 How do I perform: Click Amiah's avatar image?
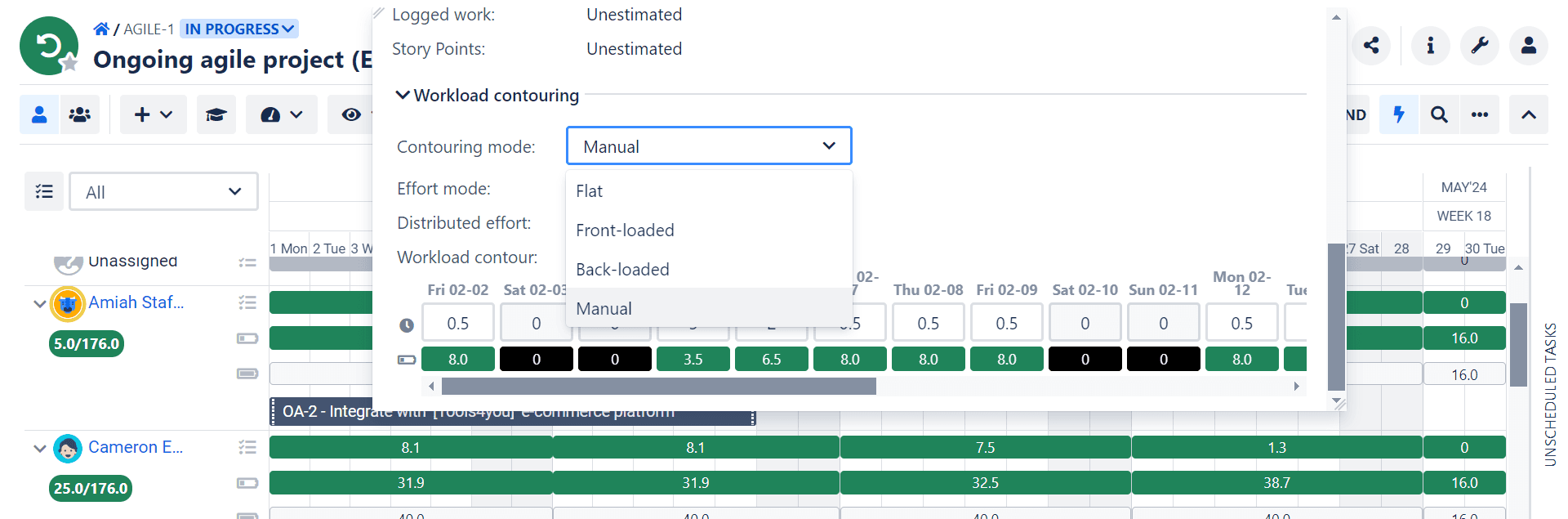pyautogui.click(x=68, y=304)
